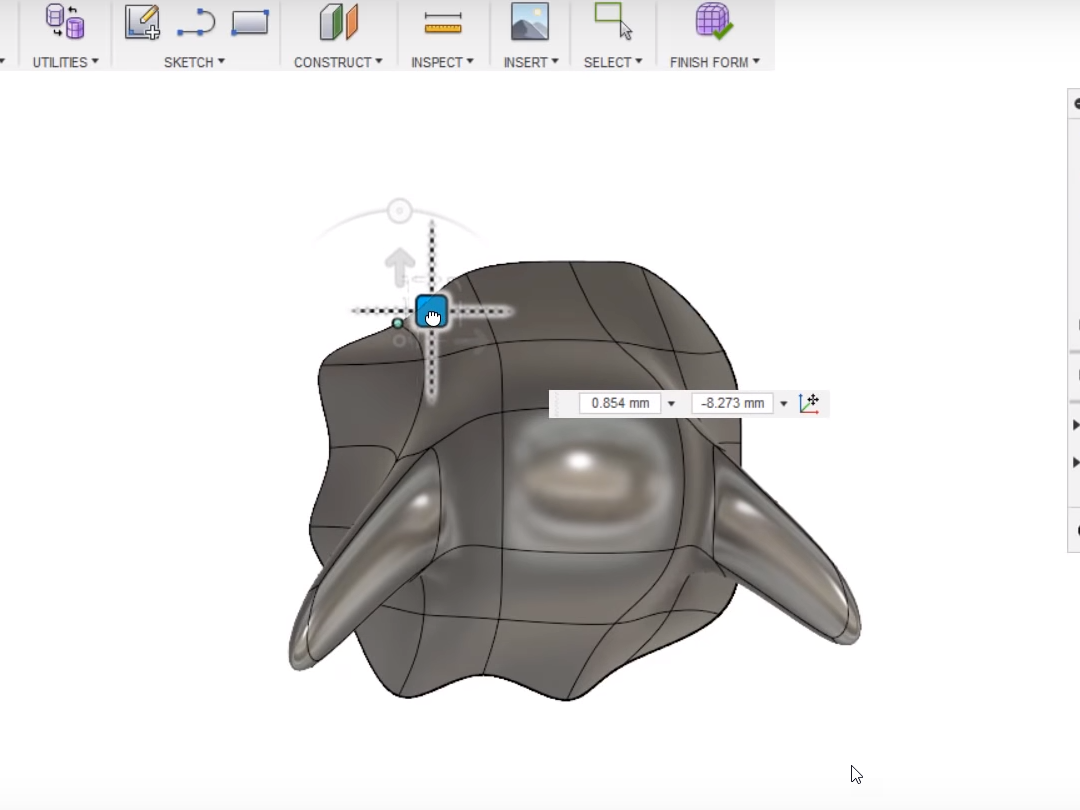Open the UTILITIES menu
Viewport: 1080px width, 810px height.
coord(62,62)
